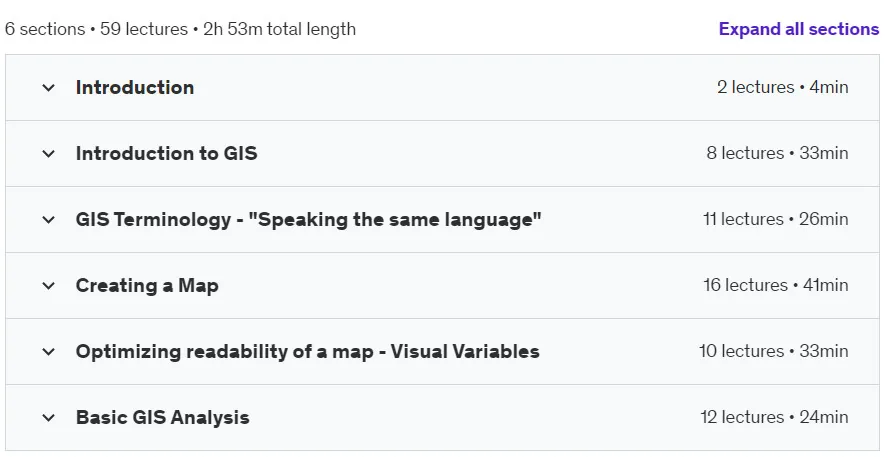Toggle chevron beside GIS Terminology section
The height and width of the screenshot is (457, 885).
coord(49,220)
